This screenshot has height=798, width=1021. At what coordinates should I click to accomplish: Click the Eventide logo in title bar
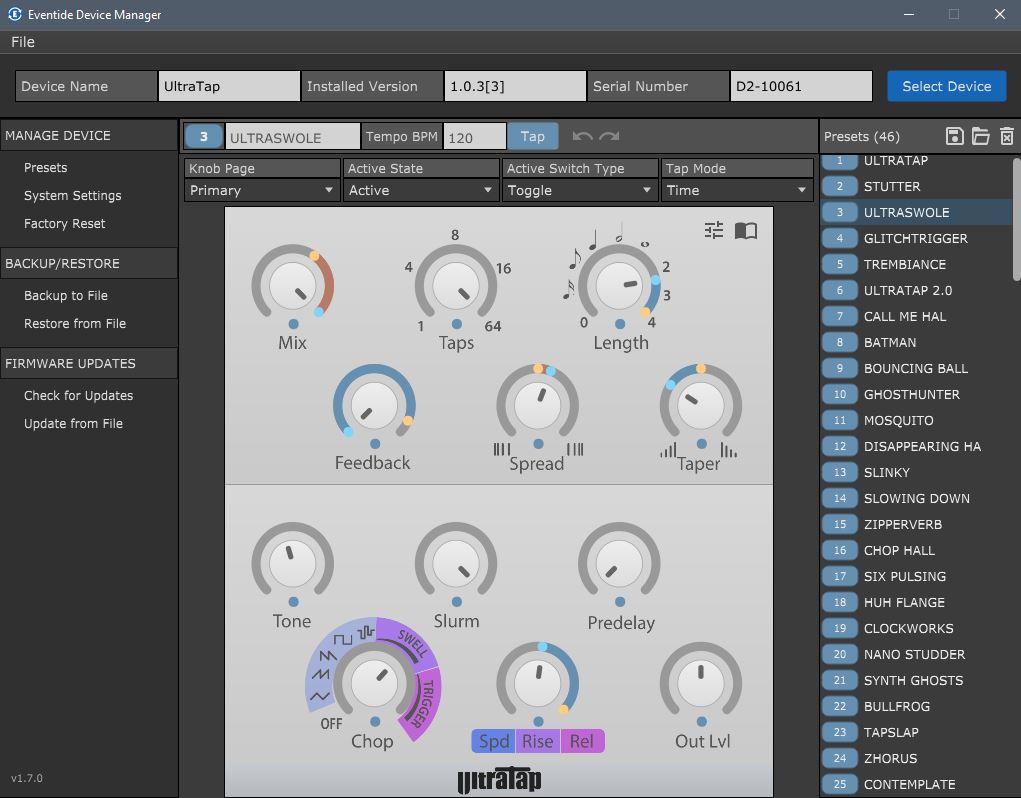click(x=14, y=14)
